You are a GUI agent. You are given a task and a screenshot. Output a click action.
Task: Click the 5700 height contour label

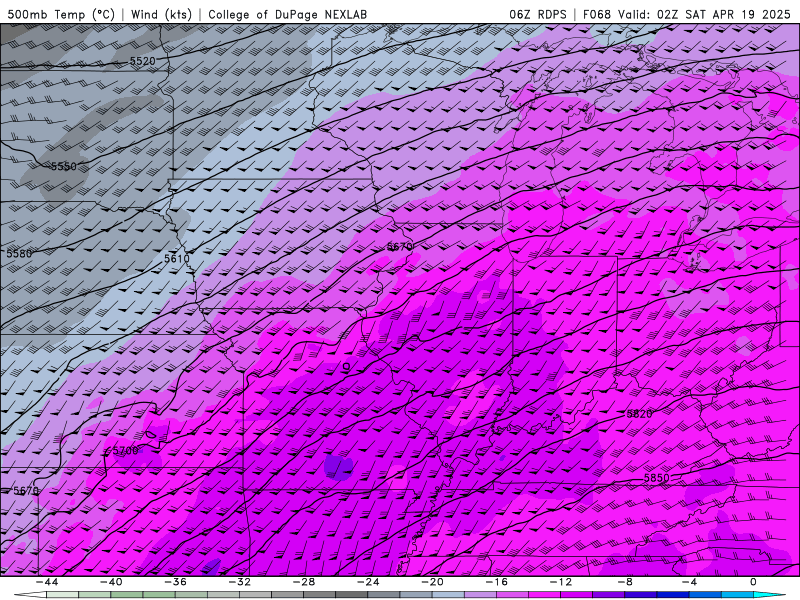[125, 451]
